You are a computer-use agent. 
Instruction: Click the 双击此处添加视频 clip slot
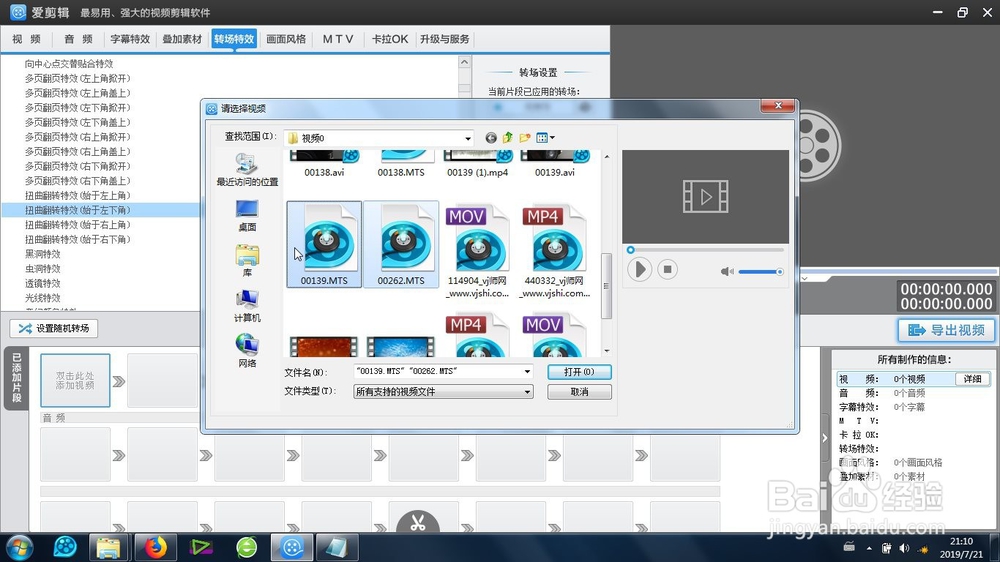click(x=75, y=381)
